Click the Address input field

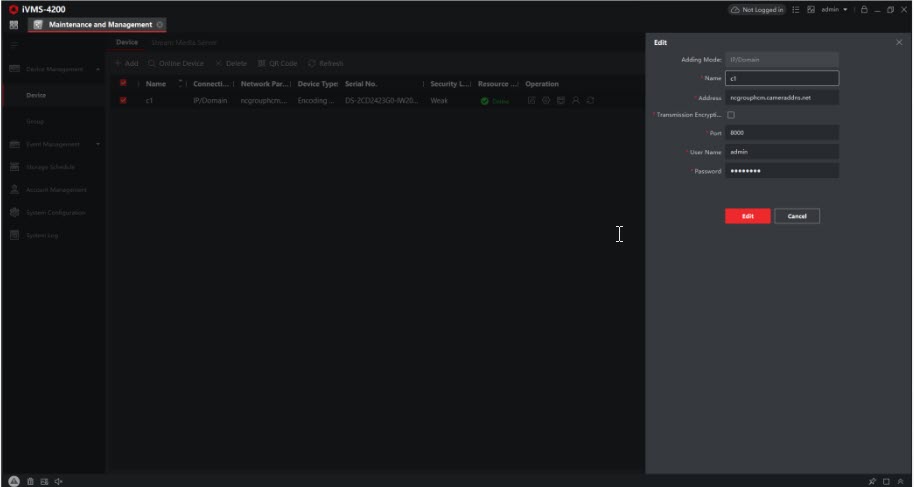pos(782,98)
